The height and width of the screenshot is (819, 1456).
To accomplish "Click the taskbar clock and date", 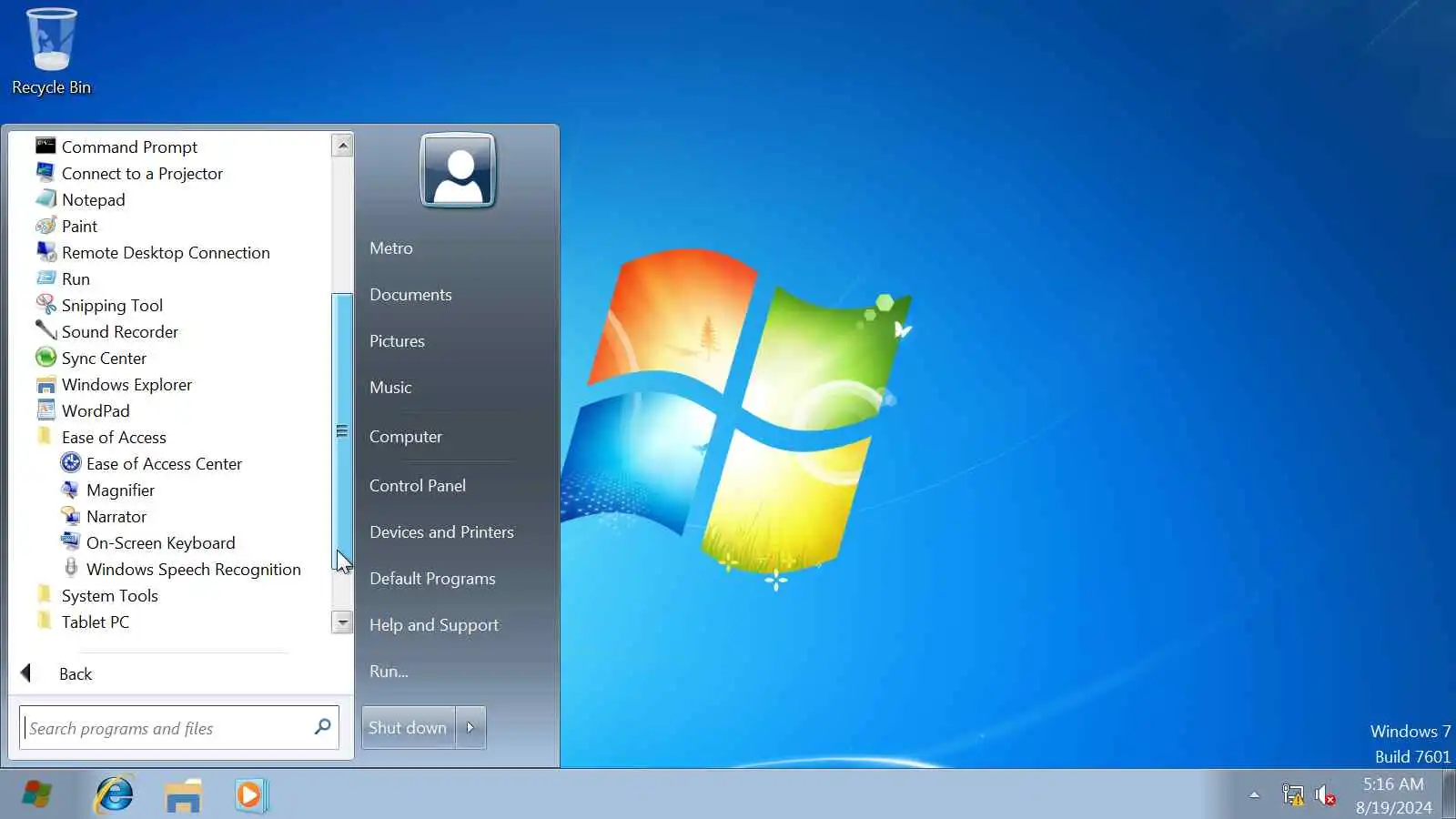I will click(1393, 794).
